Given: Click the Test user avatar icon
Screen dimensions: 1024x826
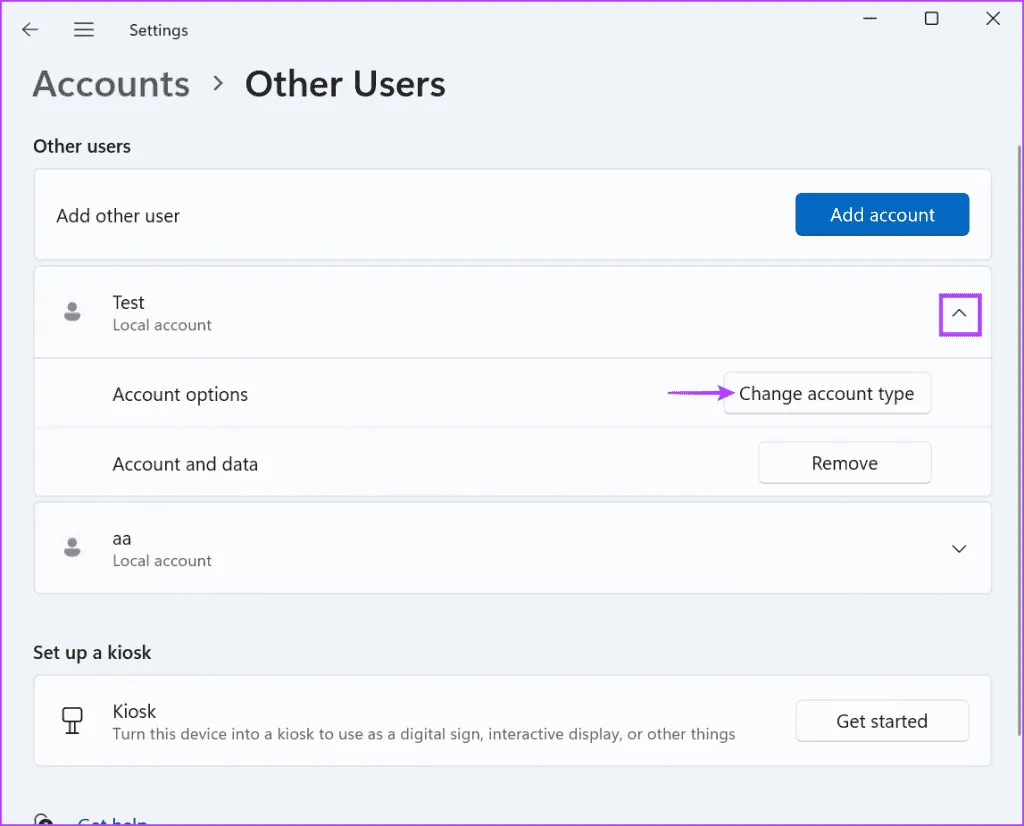Looking at the screenshot, I should coord(72,312).
